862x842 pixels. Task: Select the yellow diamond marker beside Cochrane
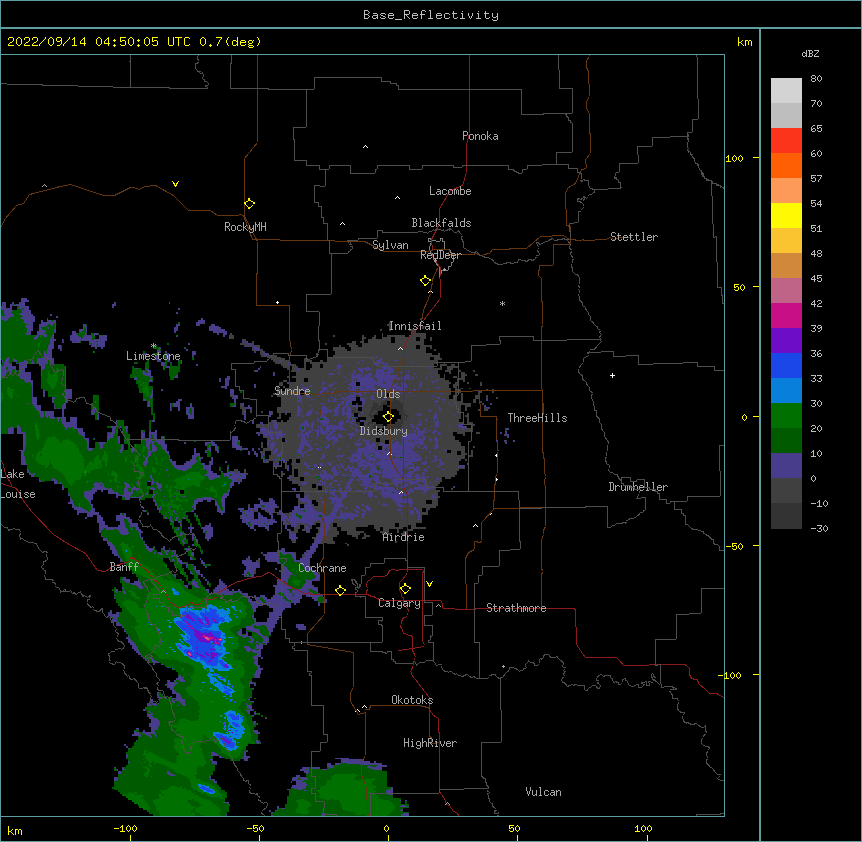click(340, 590)
